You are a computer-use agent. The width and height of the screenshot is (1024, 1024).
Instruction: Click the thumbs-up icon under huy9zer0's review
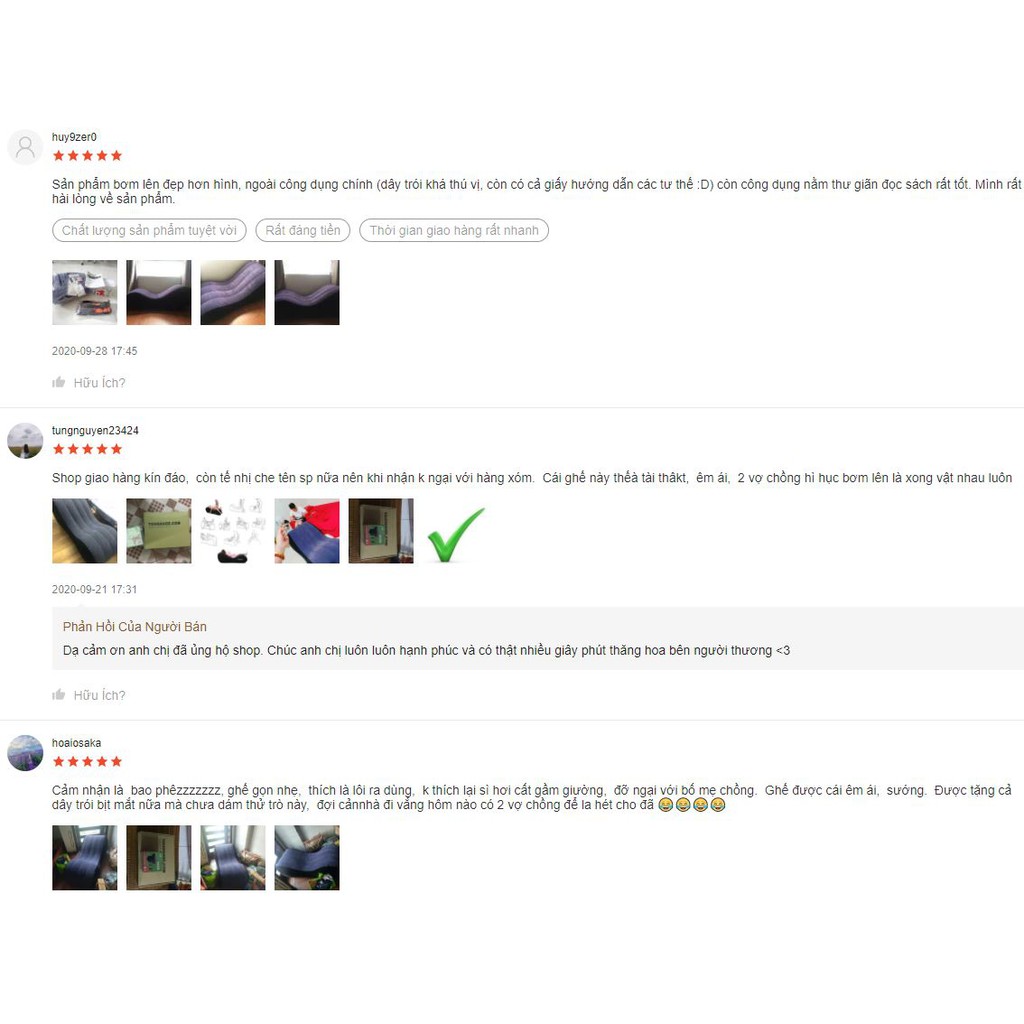(59, 382)
